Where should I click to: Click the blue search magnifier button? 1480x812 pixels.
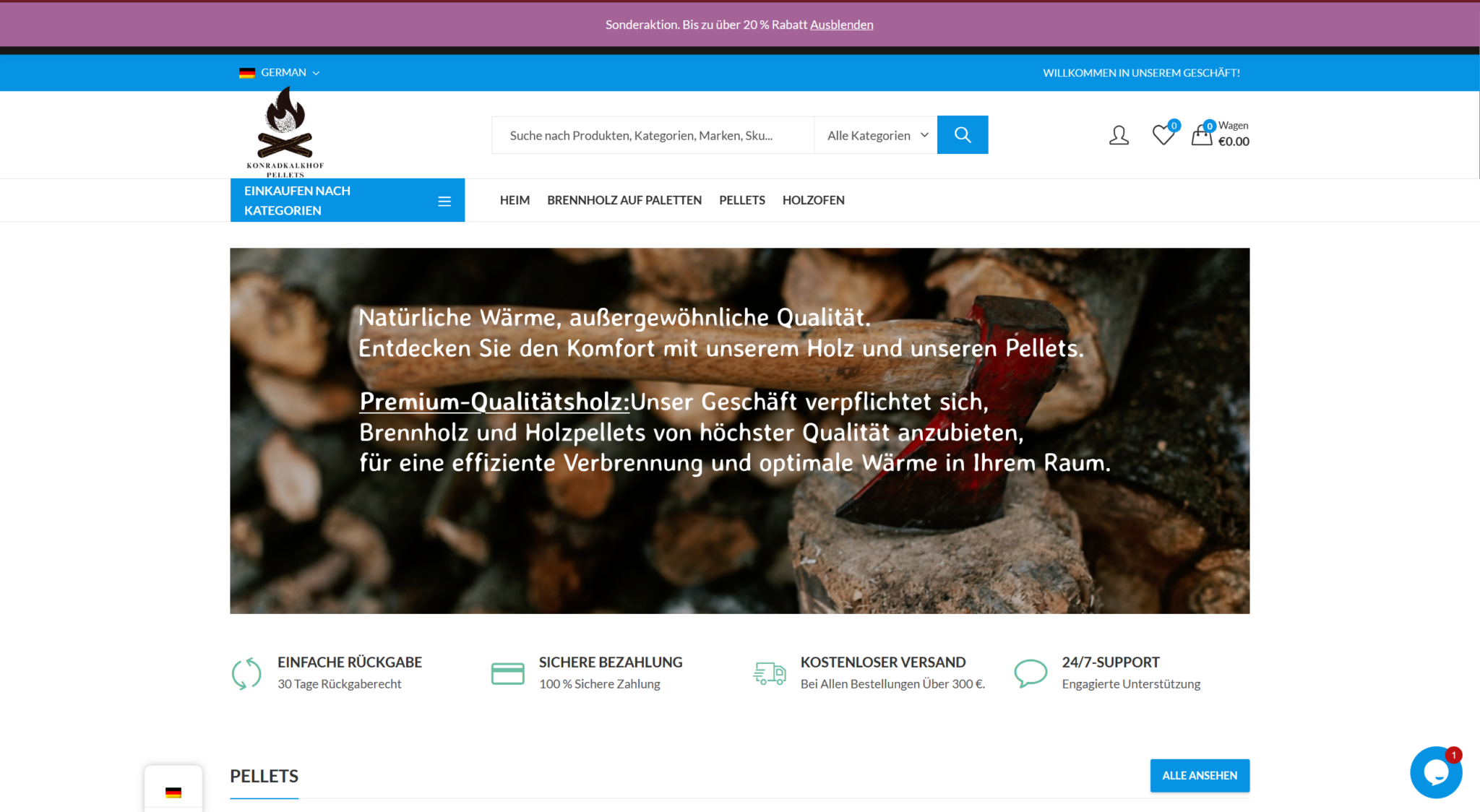pos(962,134)
